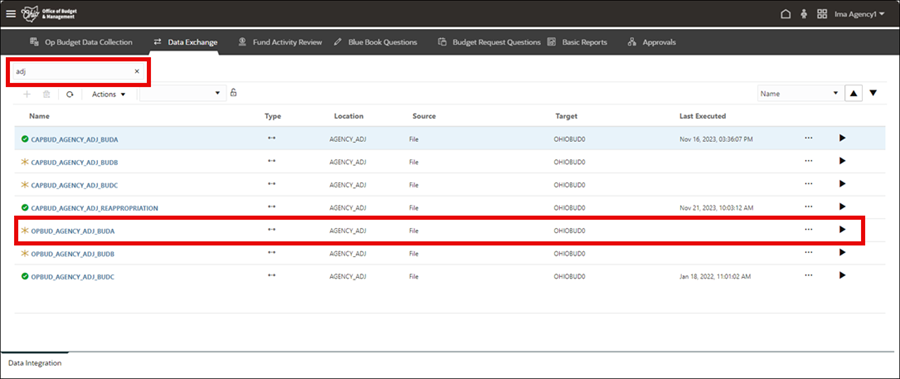The image size is (900, 379).
Task: Open the ellipsis menu for OPBUD_AGENCY_ADJ_BUDC
Action: point(808,275)
